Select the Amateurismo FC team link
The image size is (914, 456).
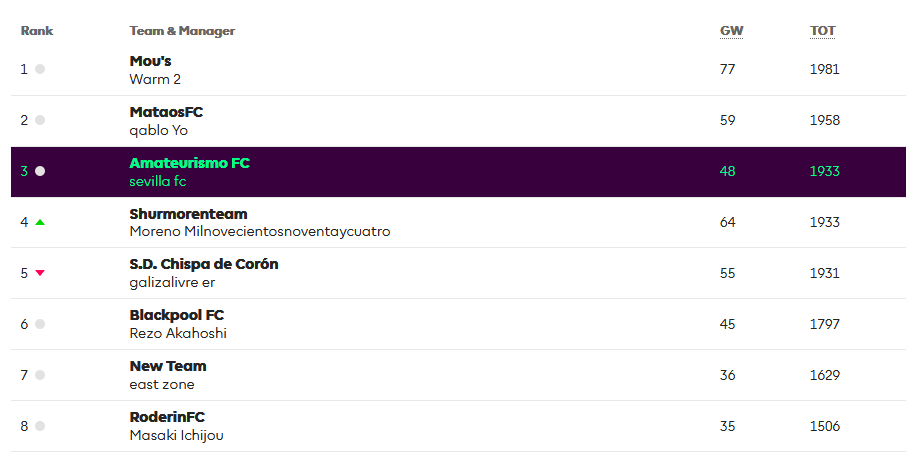pos(189,162)
